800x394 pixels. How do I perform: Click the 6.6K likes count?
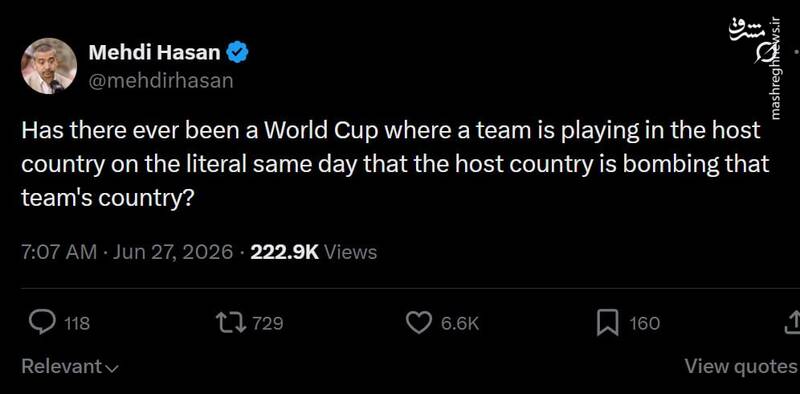[x=460, y=324]
